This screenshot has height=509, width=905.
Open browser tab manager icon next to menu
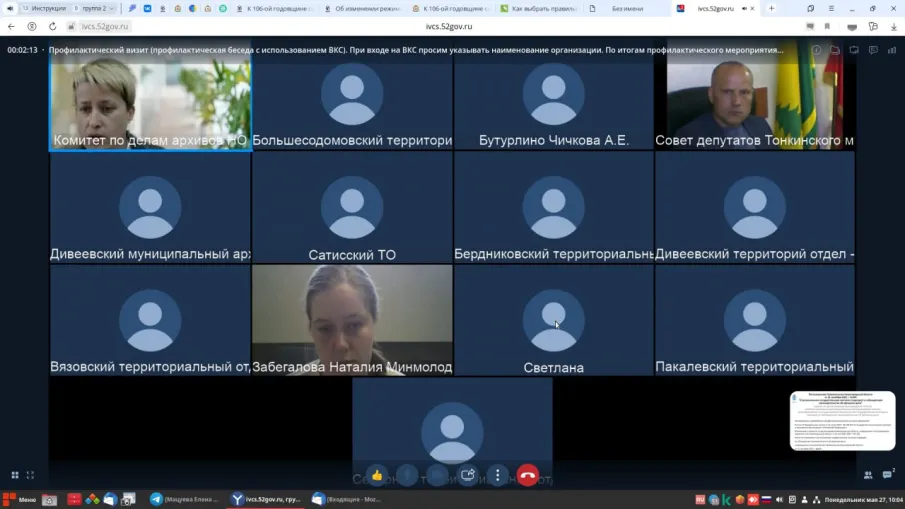810,9
